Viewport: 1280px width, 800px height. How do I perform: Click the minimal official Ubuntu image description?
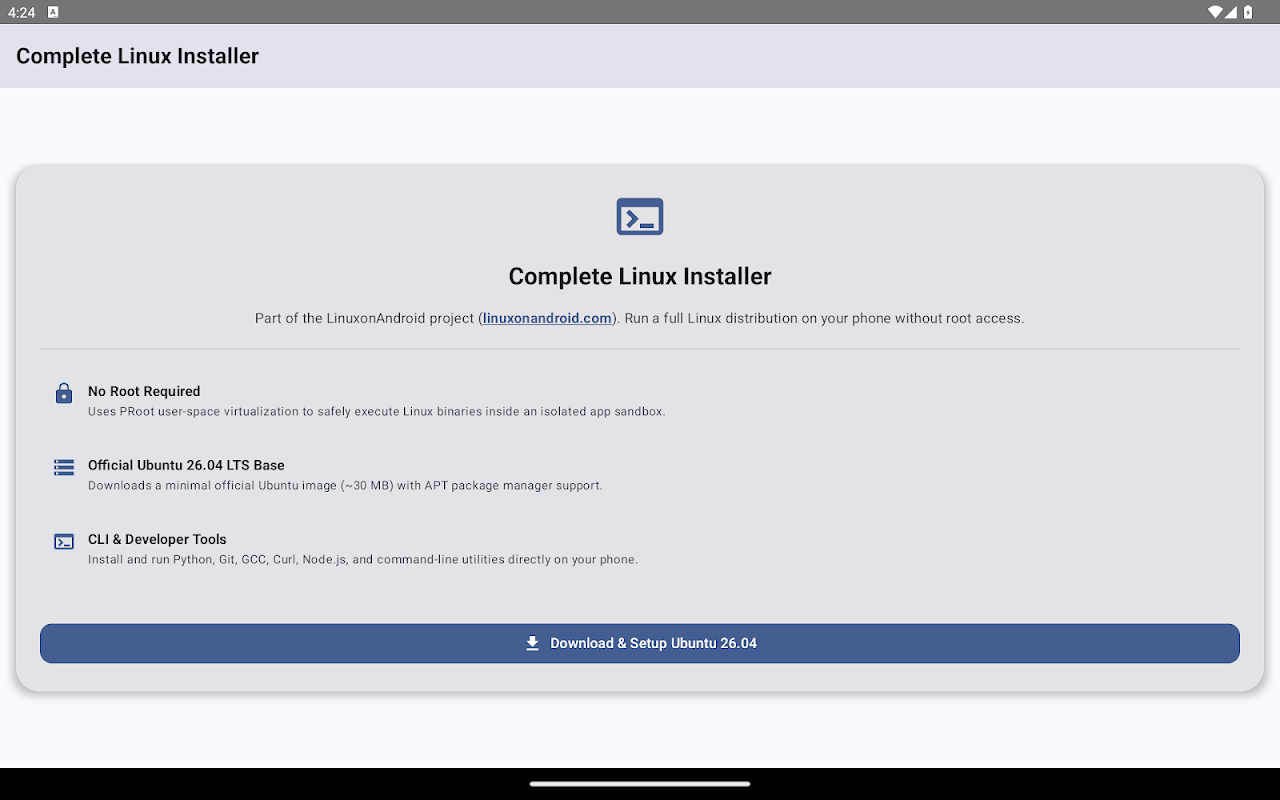[345, 485]
